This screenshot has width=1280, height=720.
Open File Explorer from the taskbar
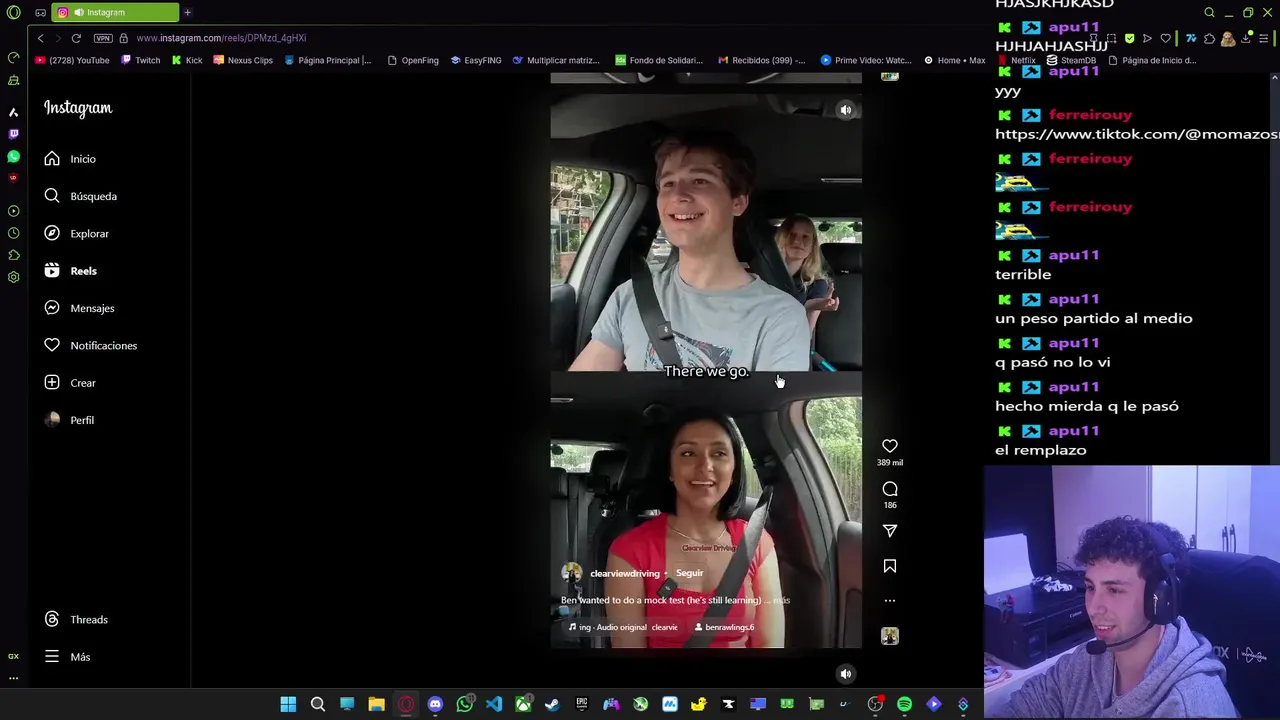(376, 704)
